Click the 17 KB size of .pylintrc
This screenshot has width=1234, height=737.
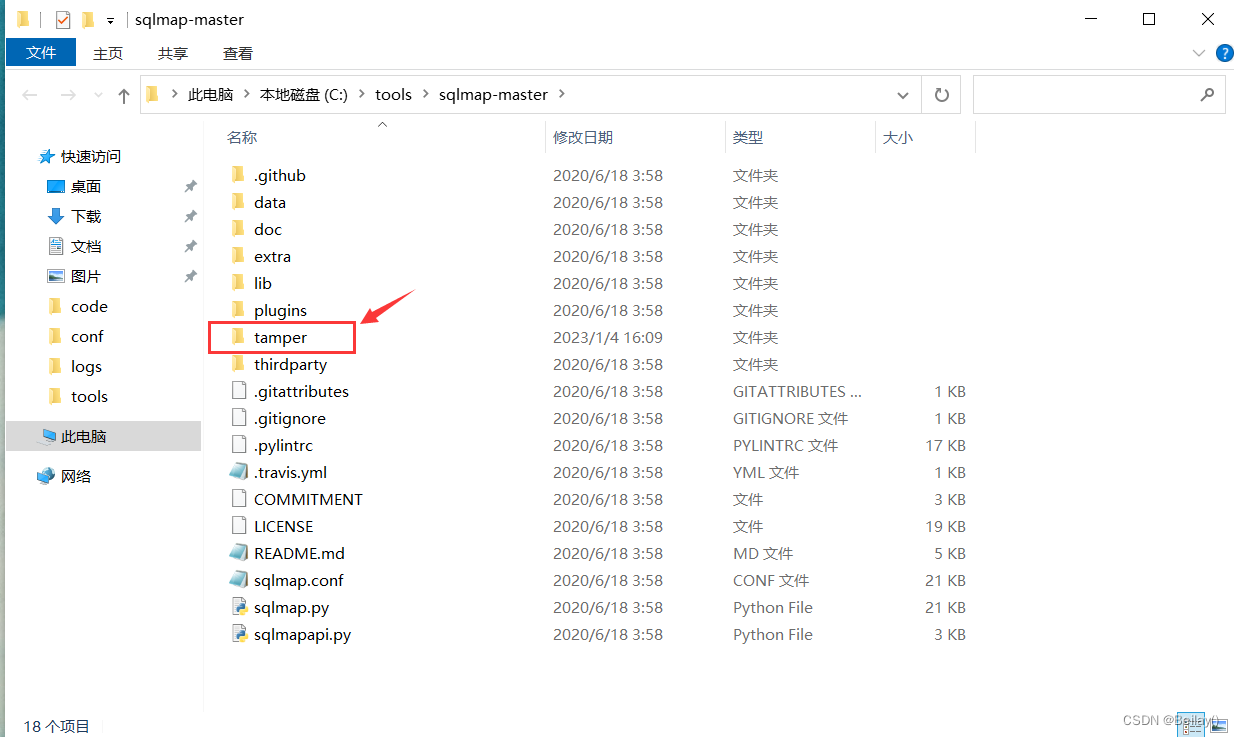point(945,445)
